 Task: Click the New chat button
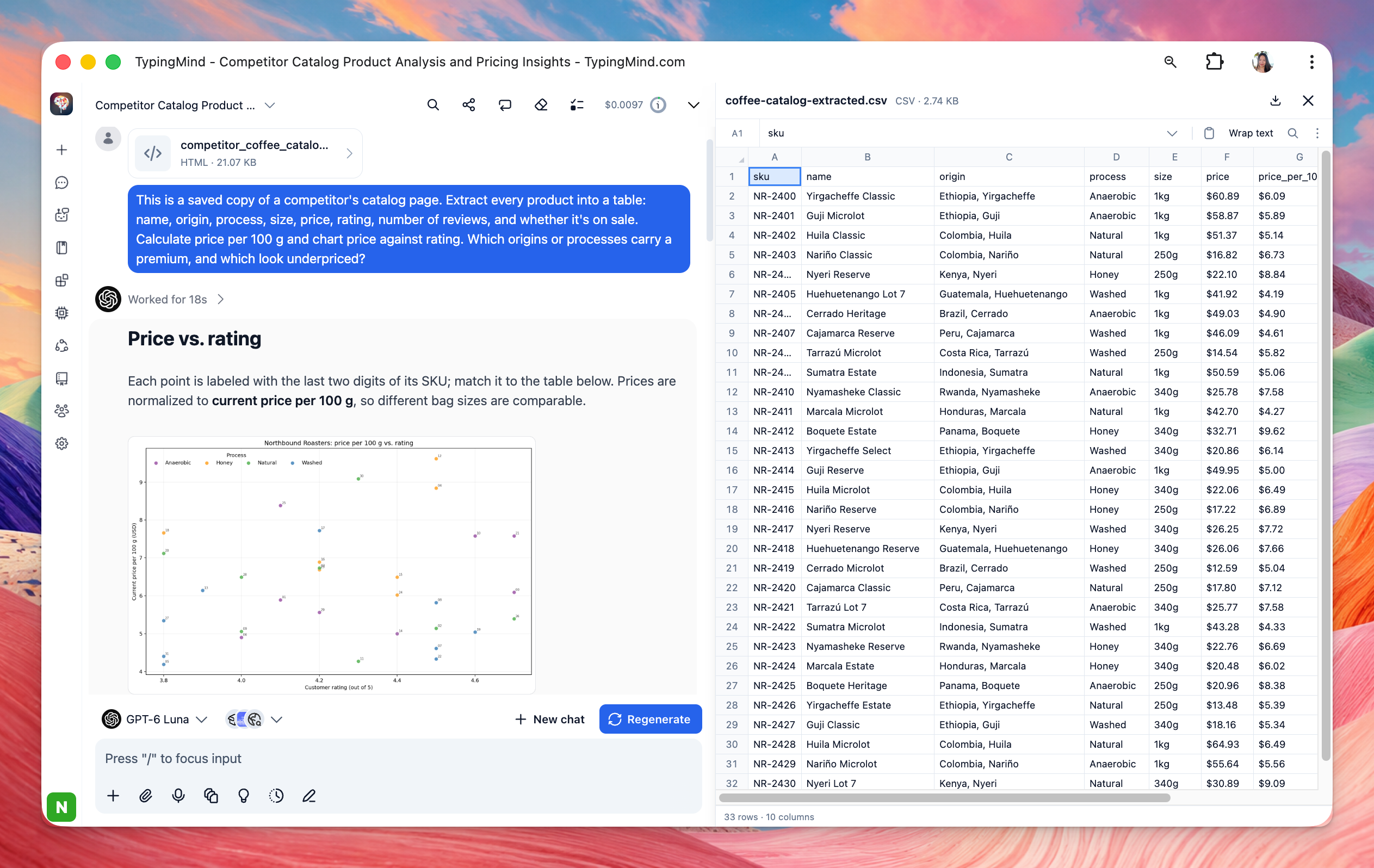point(550,719)
